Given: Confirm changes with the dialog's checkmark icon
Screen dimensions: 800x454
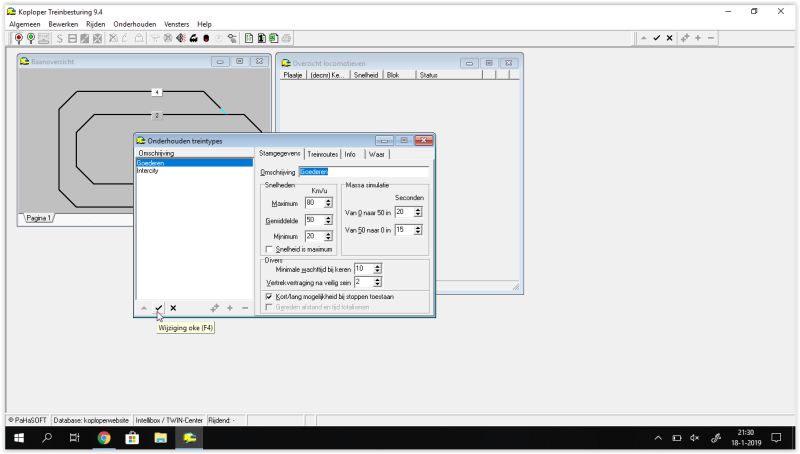Looking at the screenshot, I should [x=159, y=308].
